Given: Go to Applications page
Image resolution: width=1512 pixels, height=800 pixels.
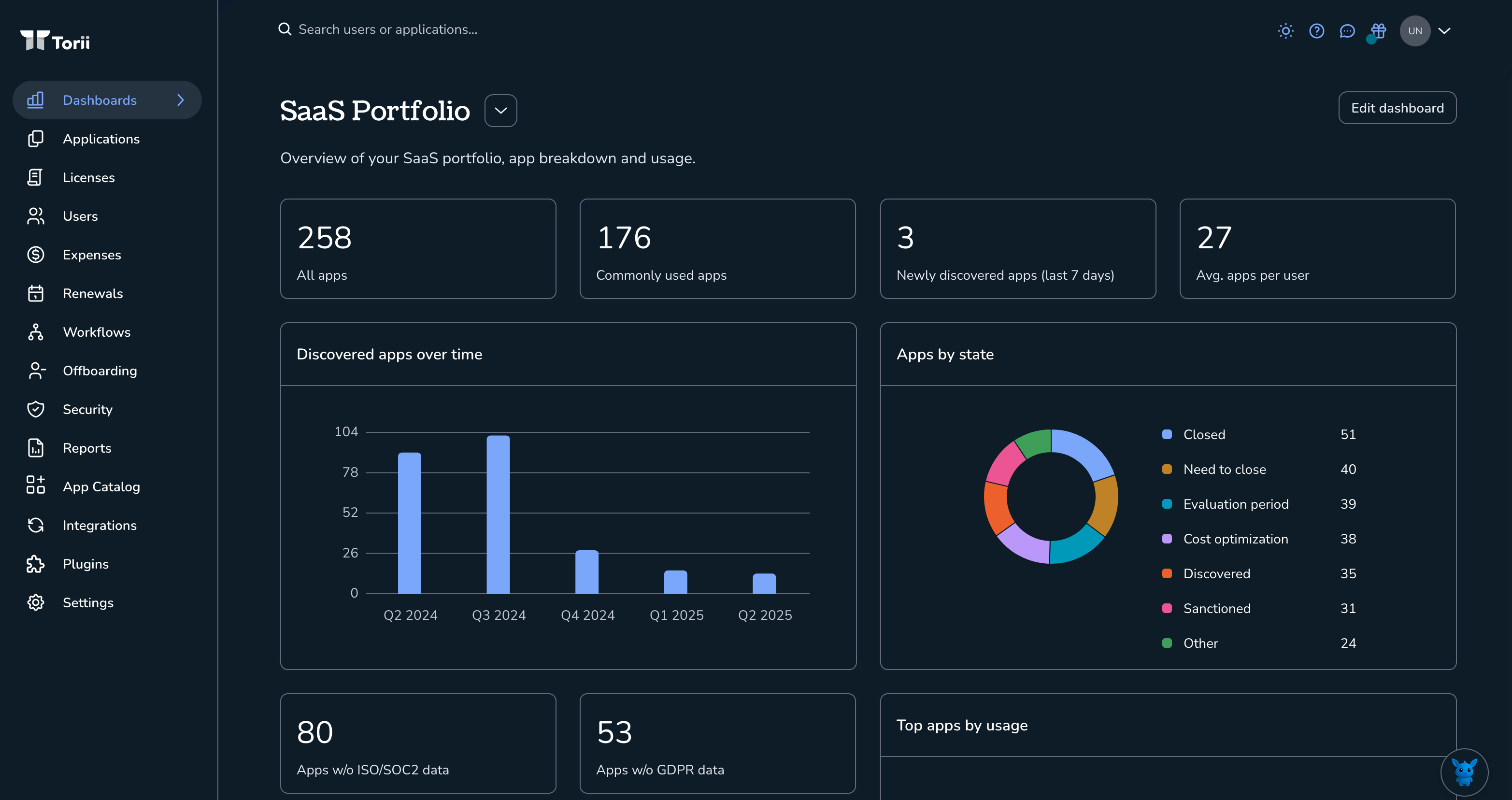Looking at the screenshot, I should 101,139.
